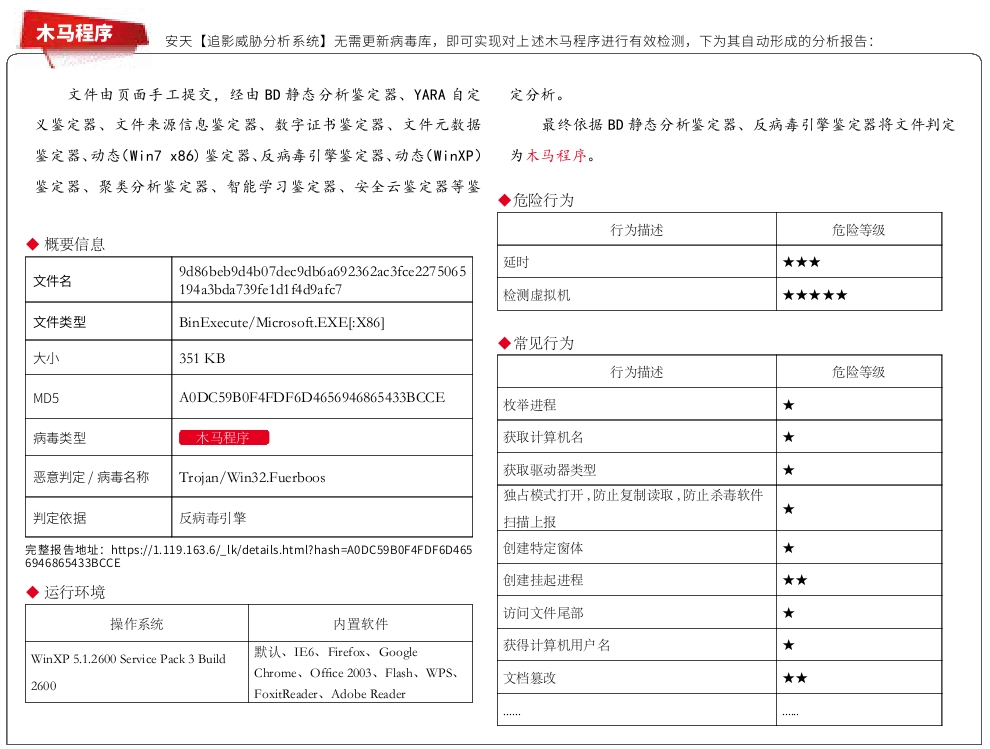Click the star rating for 独占模式打开
The height and width of the screenshot is (749, 990).
[789, 509]
